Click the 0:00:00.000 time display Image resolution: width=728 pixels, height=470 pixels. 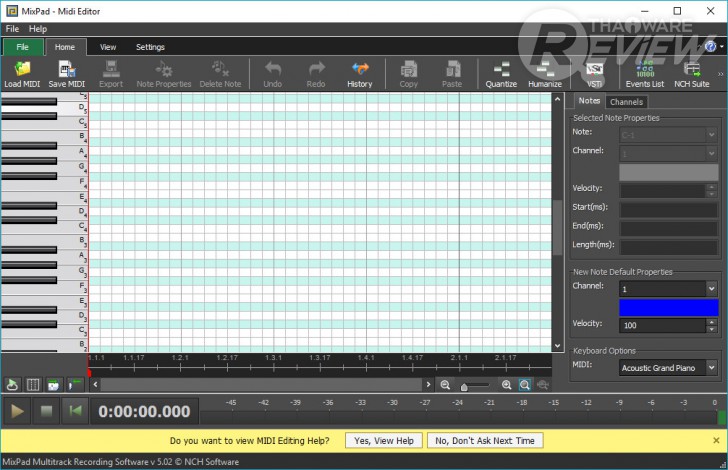click(144, 411)
